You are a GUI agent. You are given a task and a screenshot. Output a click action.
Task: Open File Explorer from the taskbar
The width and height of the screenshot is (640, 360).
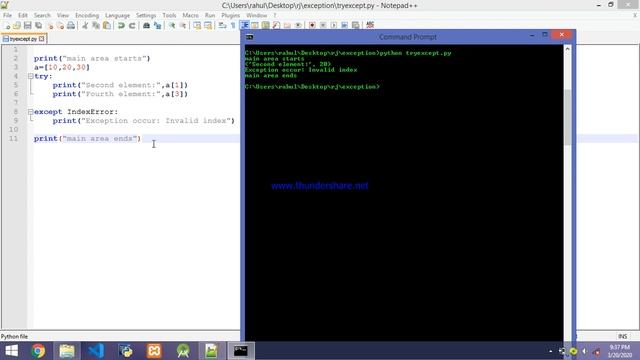point(67,351)
